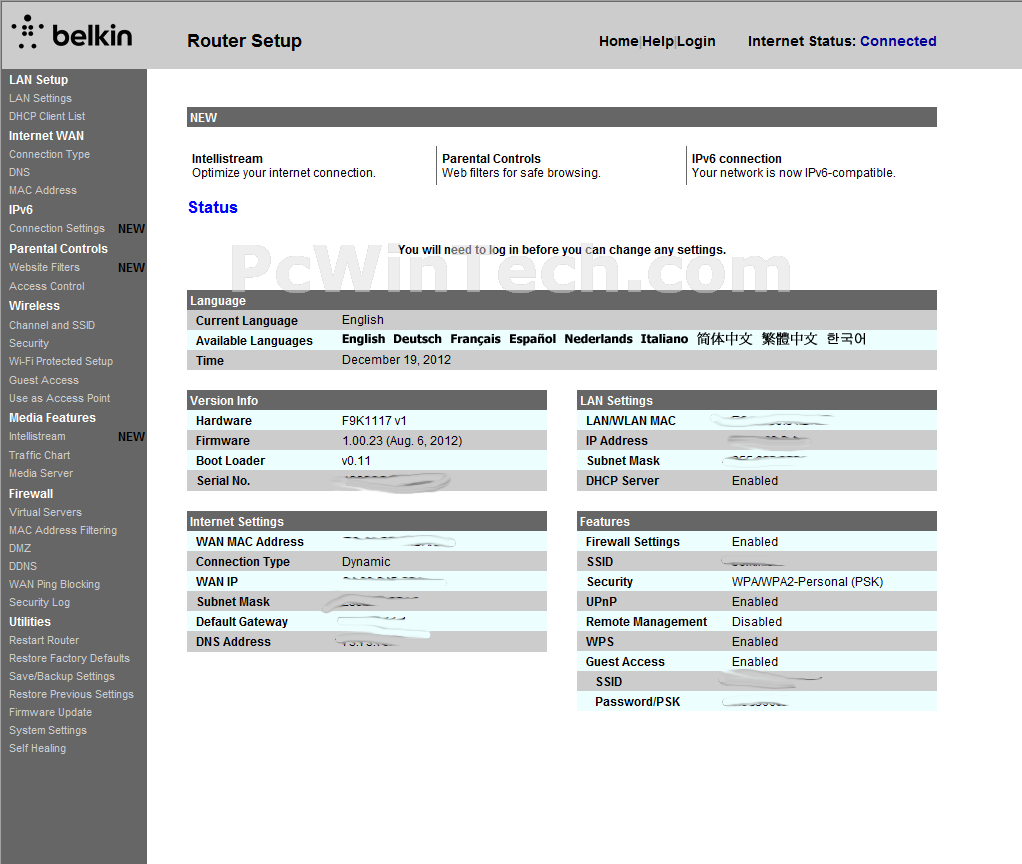Click the Dynamic connection type value
Screen dimensions: 1022x864
click(366, 562)
